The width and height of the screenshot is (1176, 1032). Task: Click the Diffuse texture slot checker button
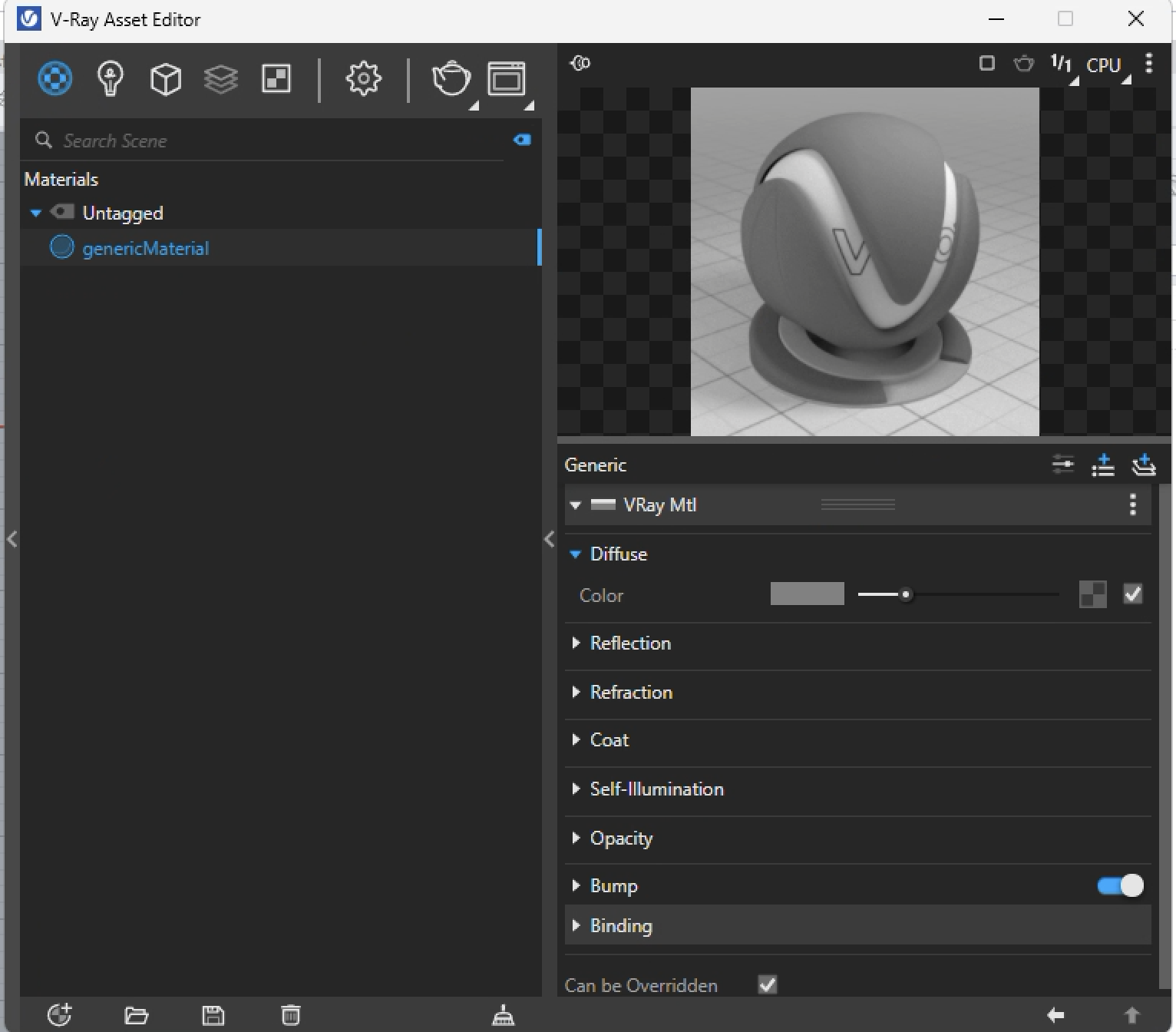click(x=1093, y=594)
